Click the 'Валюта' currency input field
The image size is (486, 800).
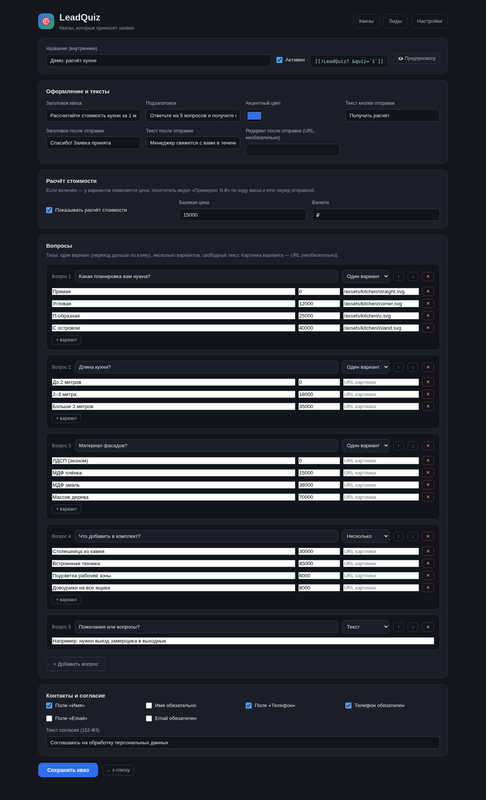coord(376,215)
